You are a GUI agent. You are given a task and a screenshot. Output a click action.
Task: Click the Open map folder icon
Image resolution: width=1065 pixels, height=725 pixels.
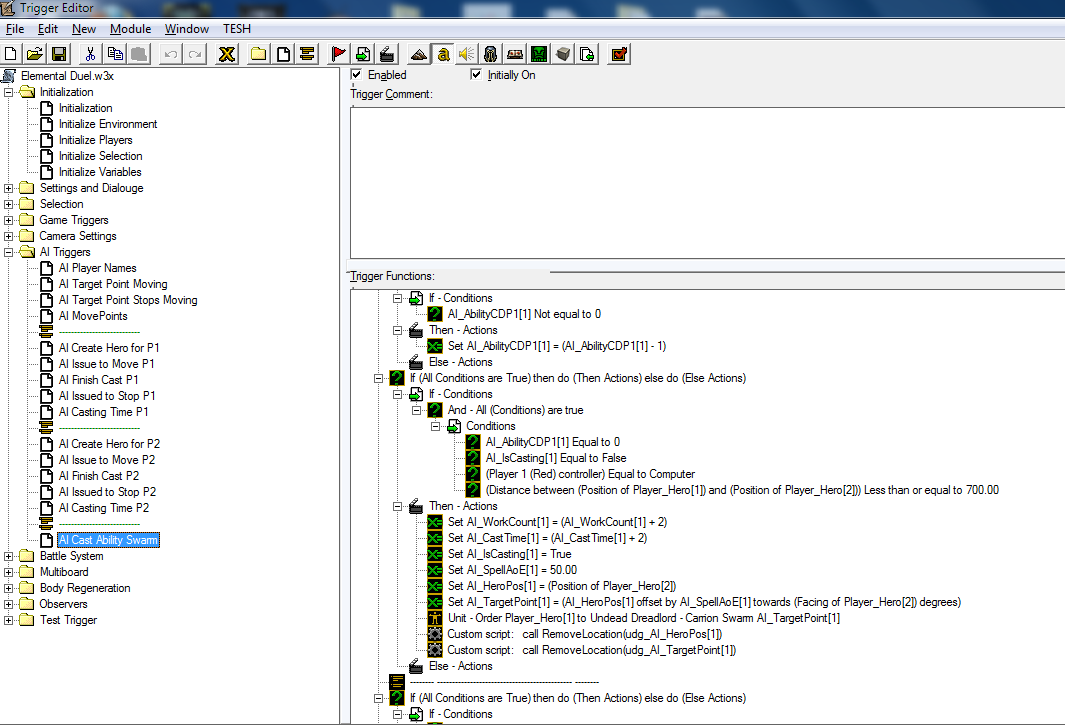coord(35,54)
